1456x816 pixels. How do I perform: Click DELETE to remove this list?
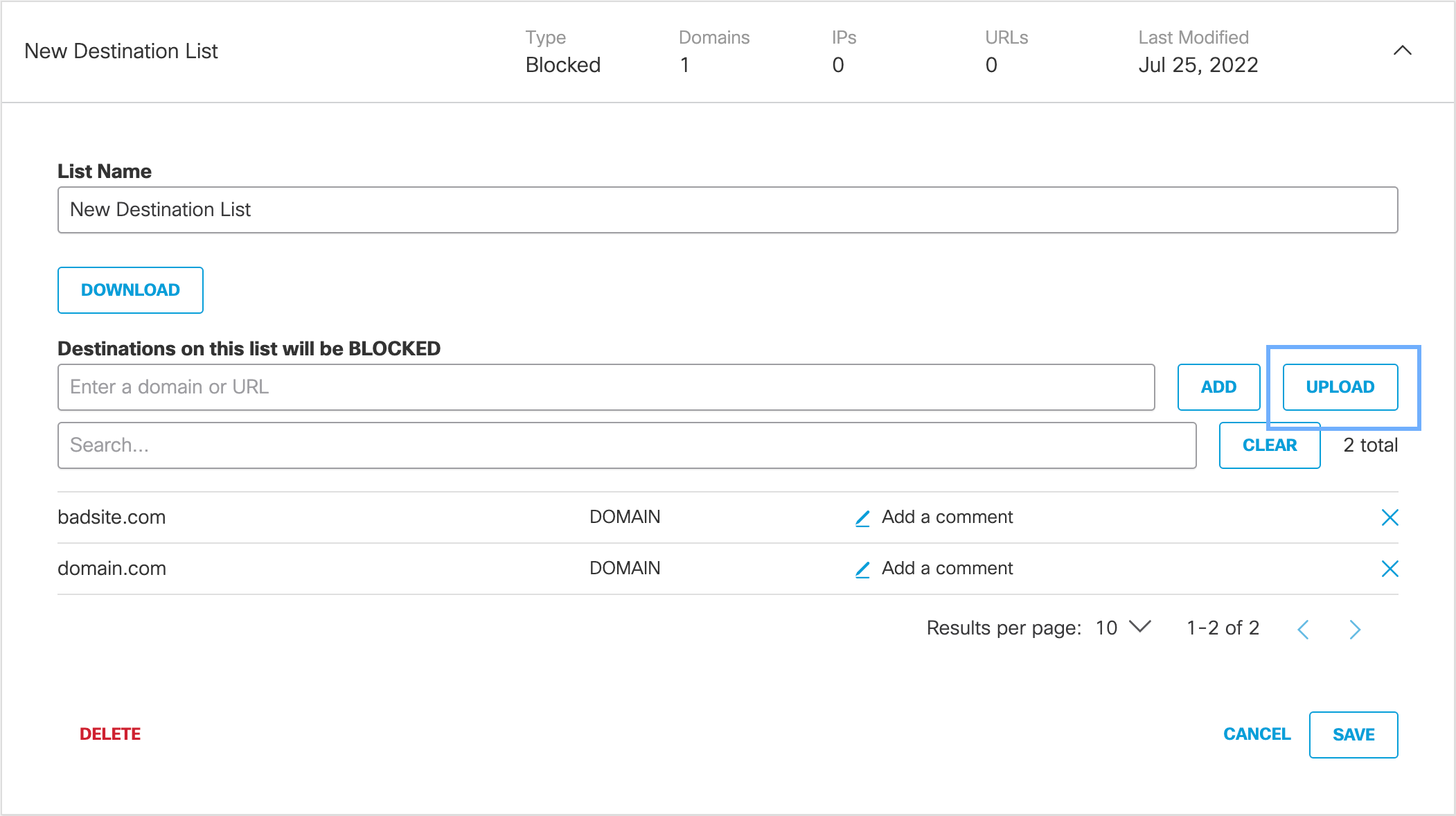tap(110, 734)
